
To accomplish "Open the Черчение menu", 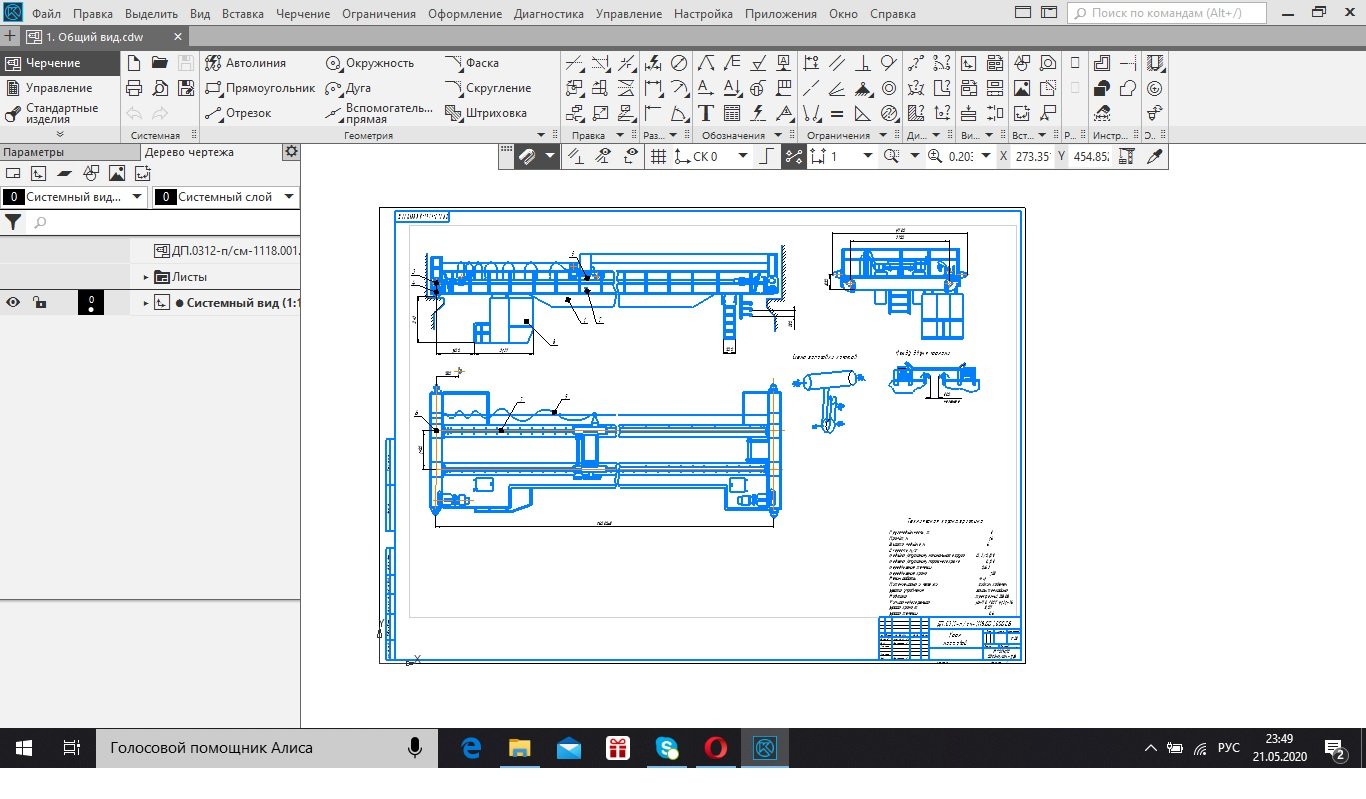I will 302,14.
